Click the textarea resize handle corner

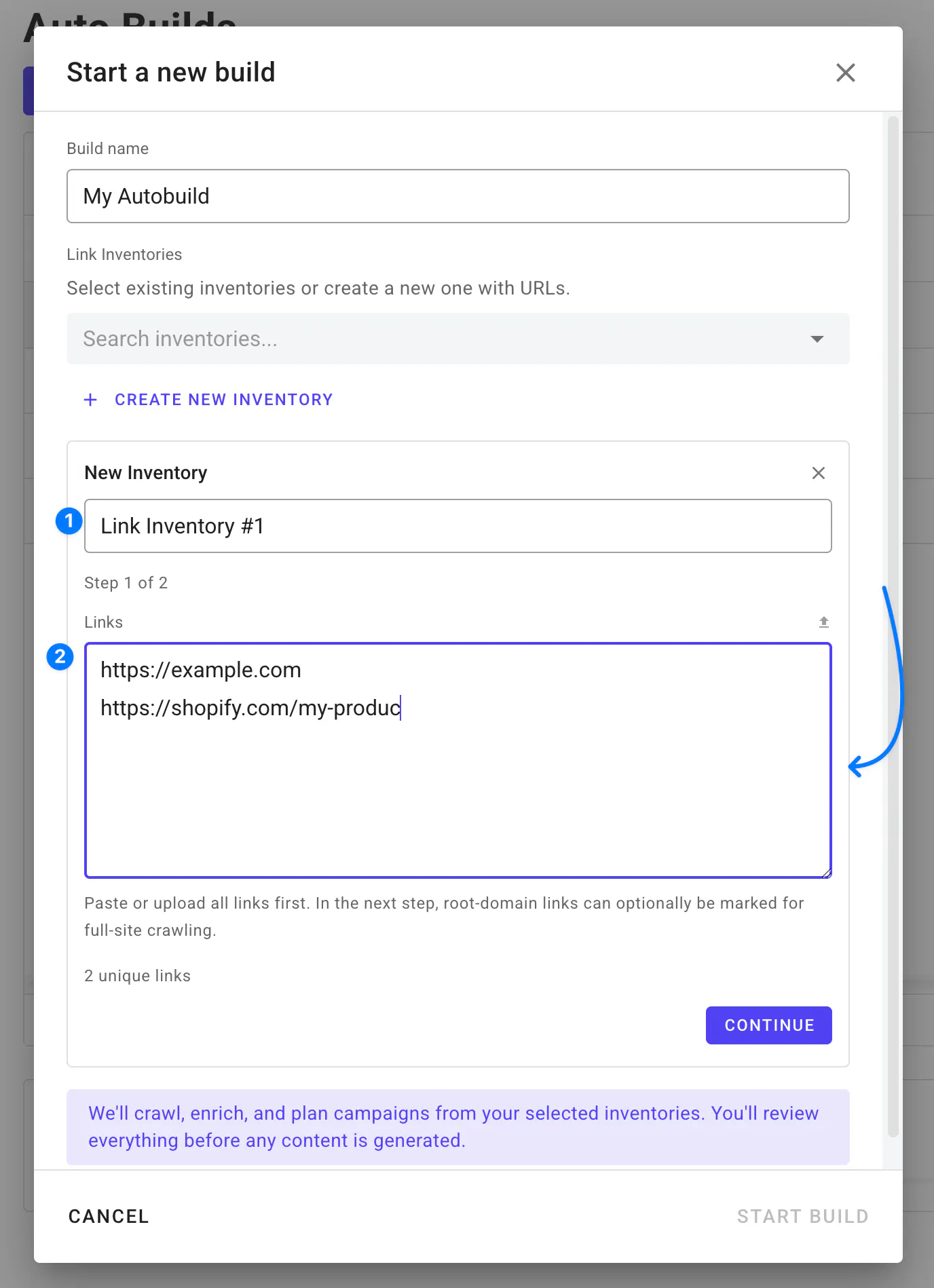(x=826, y=873)
